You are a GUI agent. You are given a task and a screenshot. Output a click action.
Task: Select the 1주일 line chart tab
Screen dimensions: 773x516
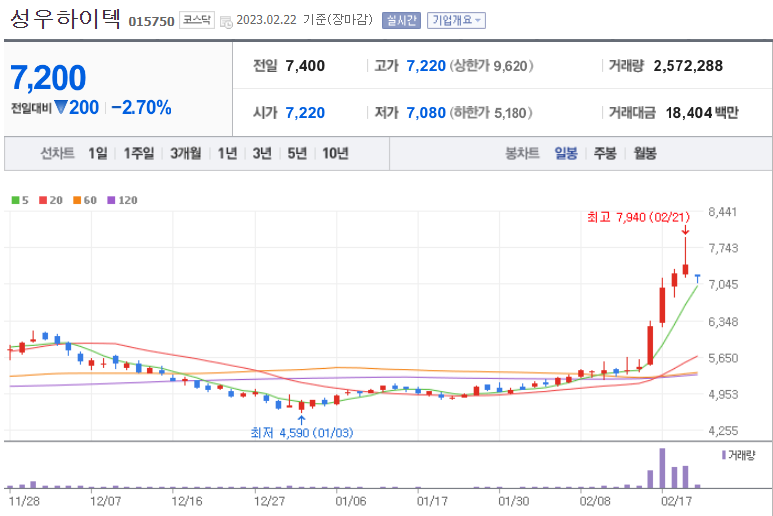point(139,153)
